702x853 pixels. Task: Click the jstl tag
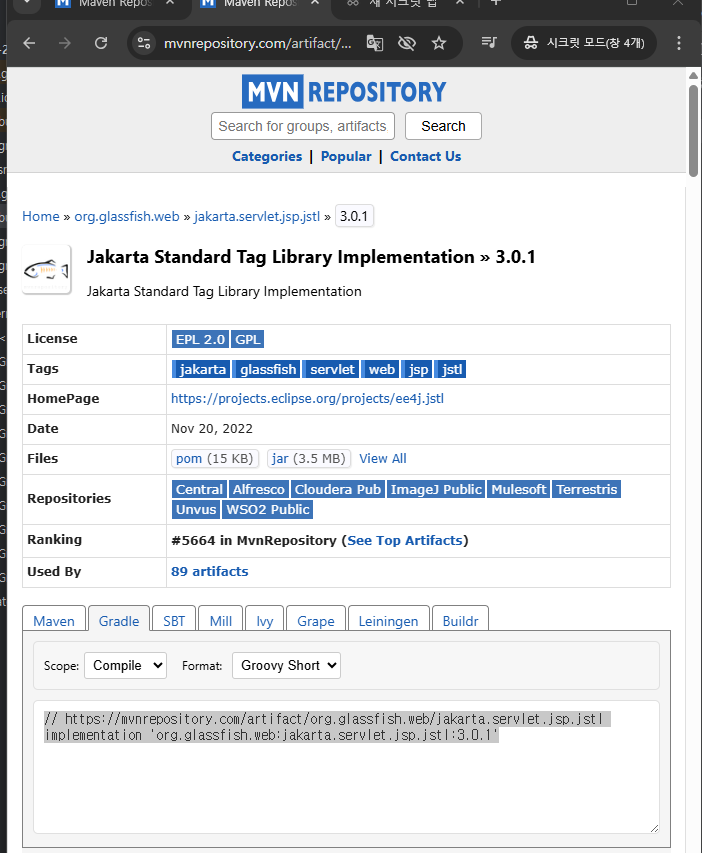(451, 369)
